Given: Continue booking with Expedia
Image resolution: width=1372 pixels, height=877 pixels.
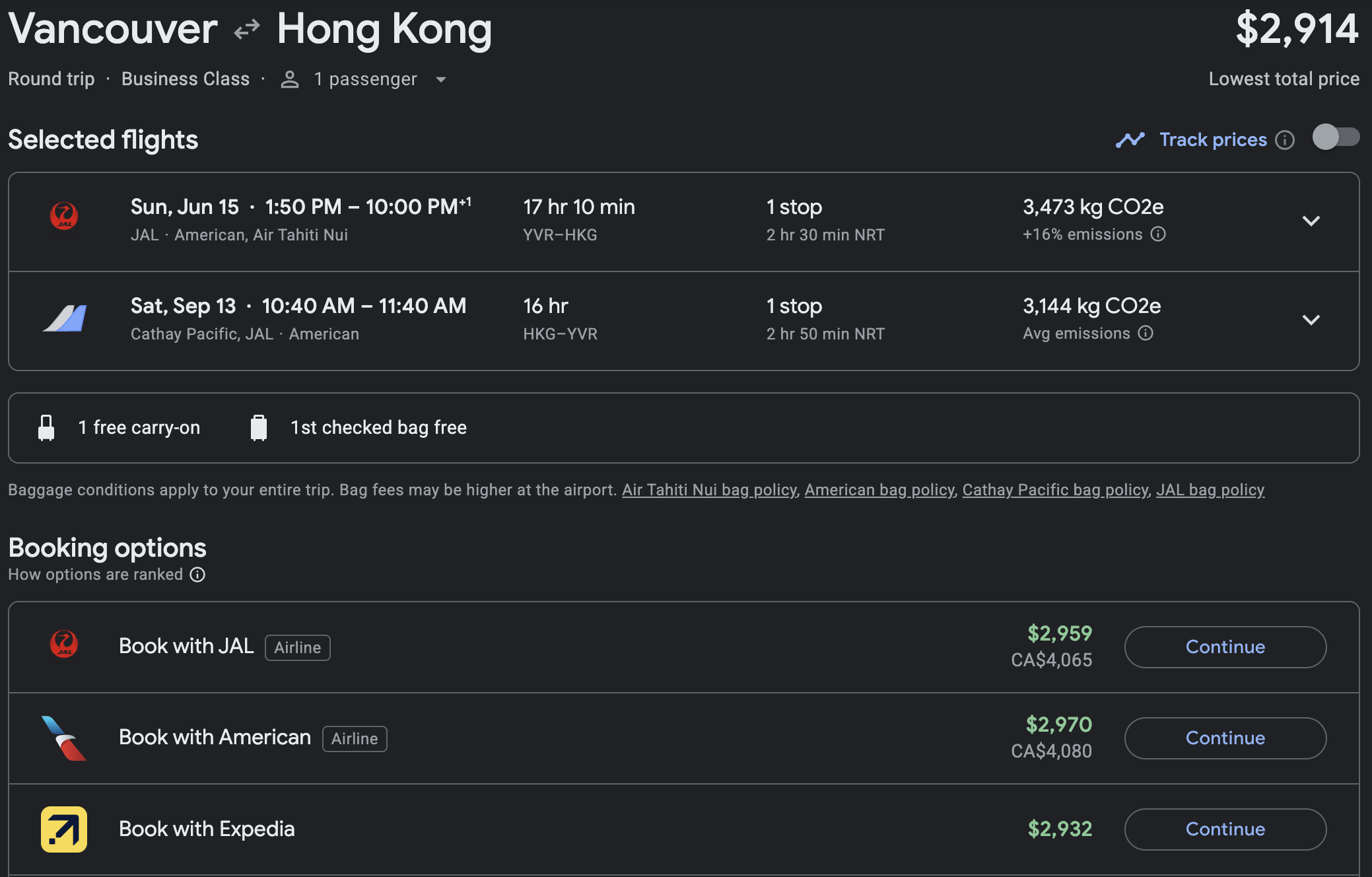Looking at the screenshot, I should tap(1225, 829).
